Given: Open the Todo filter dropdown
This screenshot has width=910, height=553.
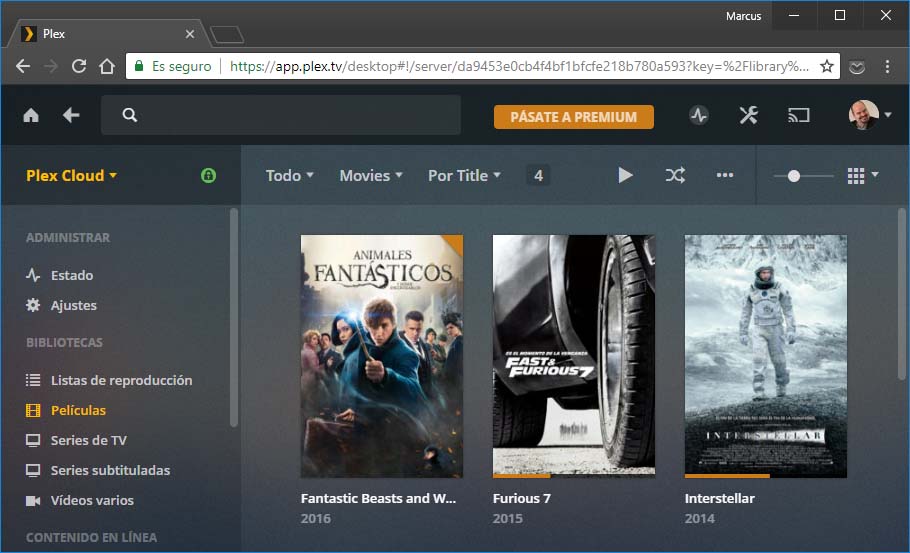Looking at the screenshot, I should pos(290,175).
